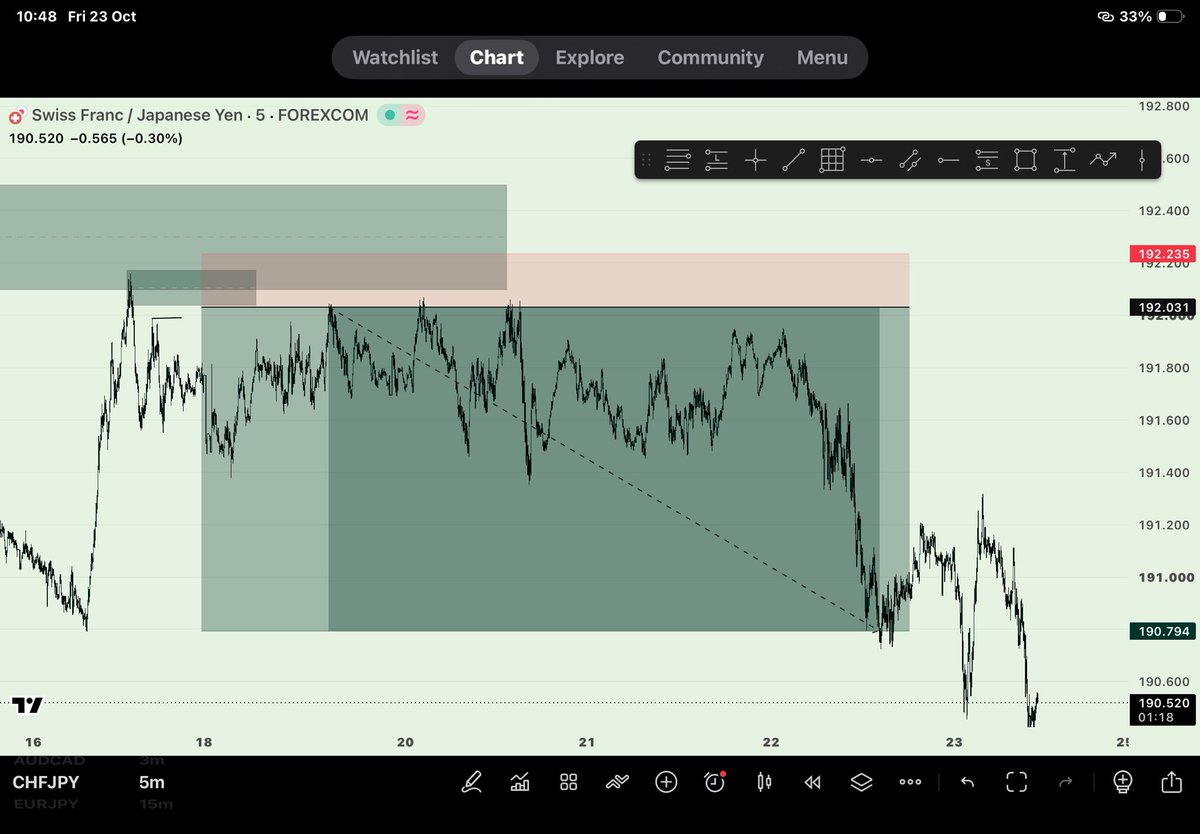Open the Indicators panel
Viewport: 1200px width, 834px height.
(520, 782)
